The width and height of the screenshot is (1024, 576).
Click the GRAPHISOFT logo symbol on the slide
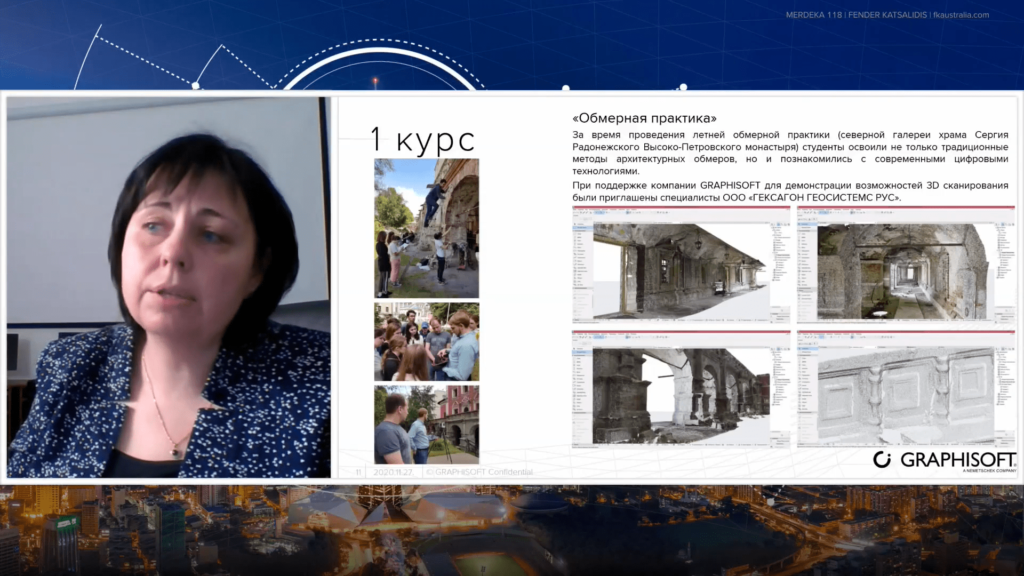(x=882, y=459)
